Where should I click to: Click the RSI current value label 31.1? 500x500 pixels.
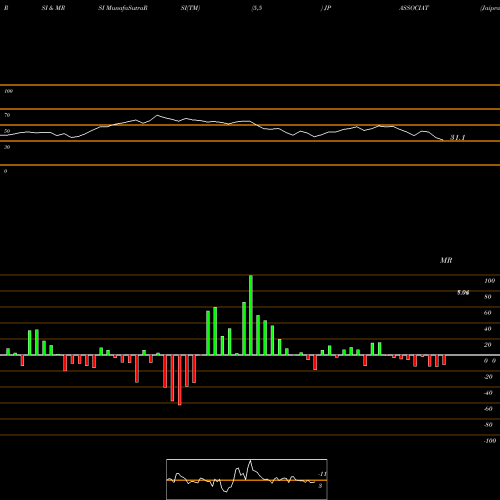pos(458,137)
